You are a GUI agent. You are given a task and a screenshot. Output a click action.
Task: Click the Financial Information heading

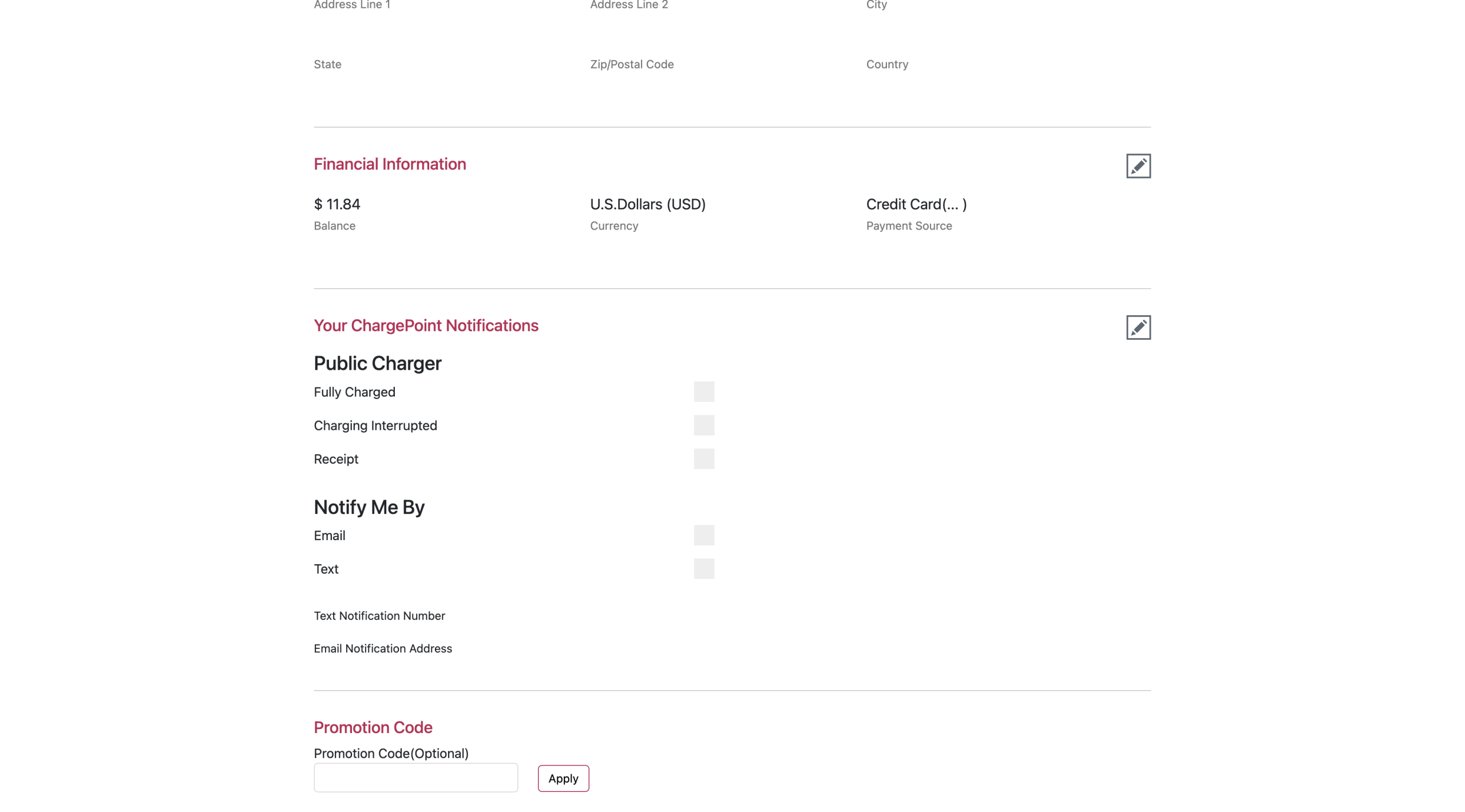[390, 164]
